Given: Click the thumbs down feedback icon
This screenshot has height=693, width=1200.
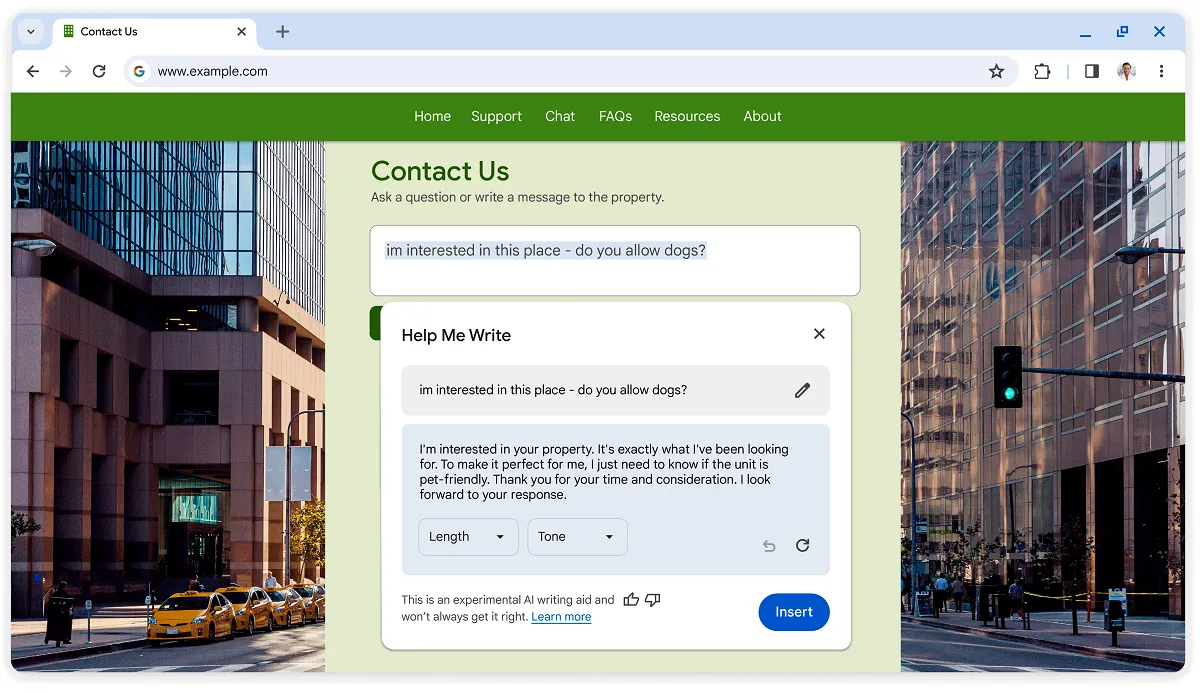Looking at the screenshot, I should (653, 600).
